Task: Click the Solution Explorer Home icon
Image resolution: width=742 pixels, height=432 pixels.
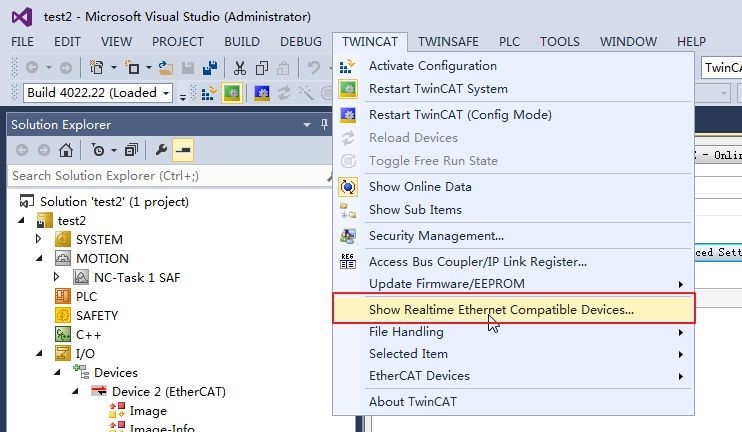Action: pyautogui.click(x=66, y=150)
